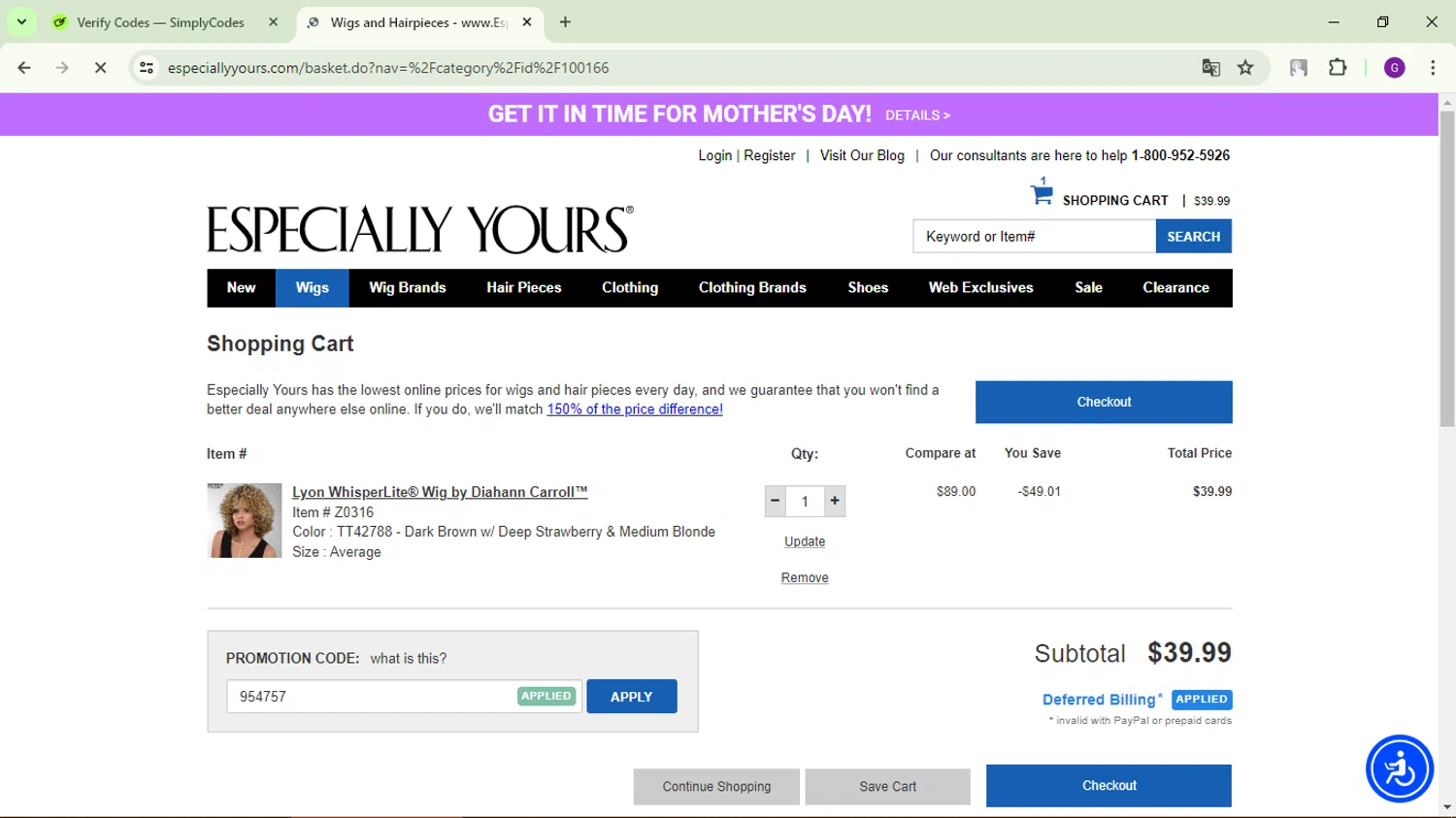Remove the wig from cart
The width and height of the screenshot is (1456, 818).
(x=805, y=577)
